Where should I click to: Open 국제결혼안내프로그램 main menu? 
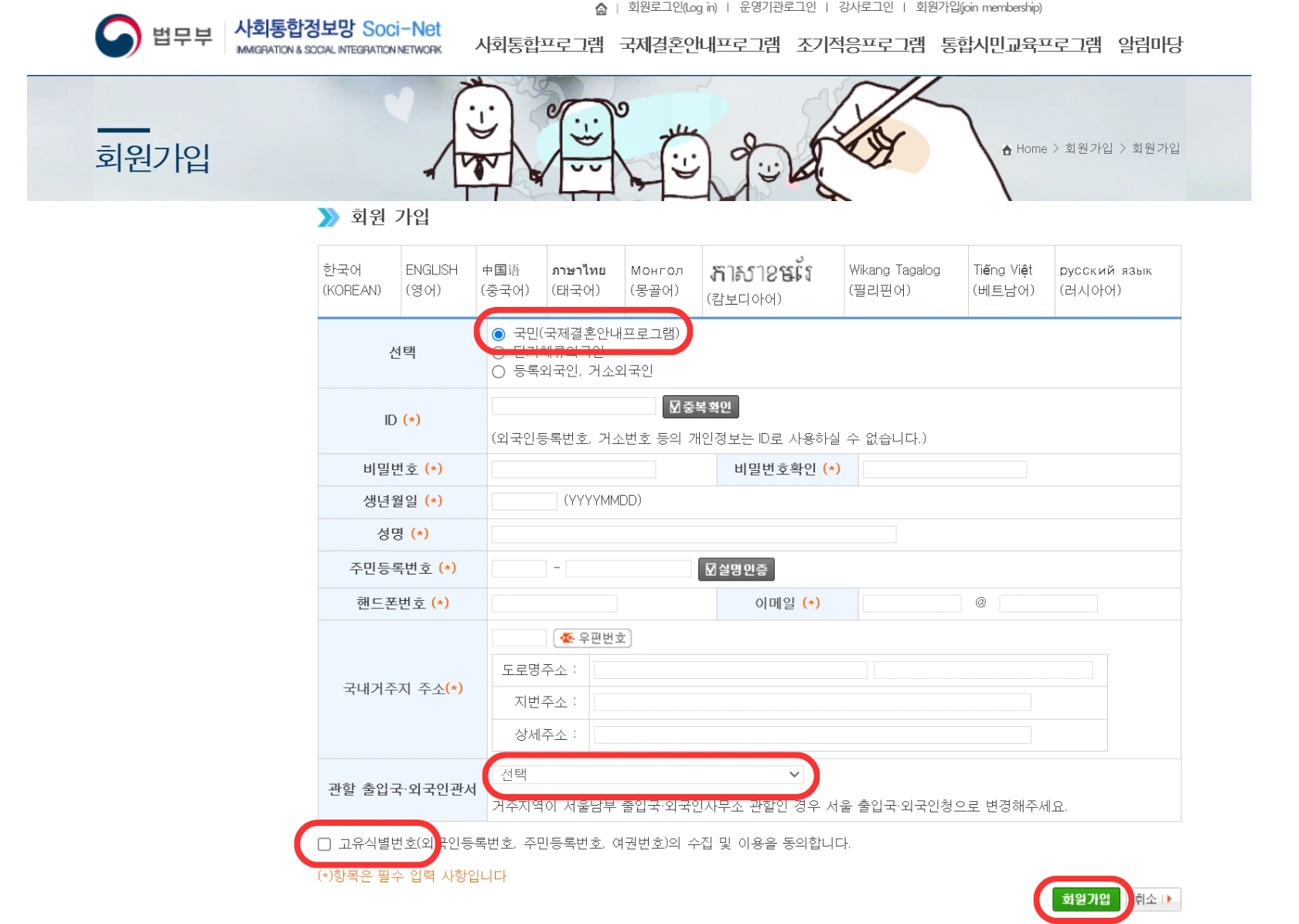[x=700, y=45]
